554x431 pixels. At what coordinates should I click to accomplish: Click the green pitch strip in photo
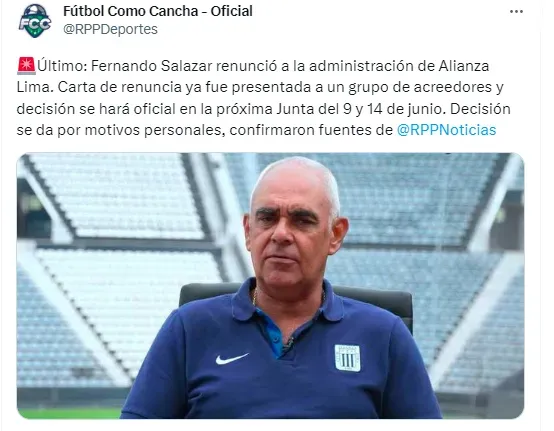point(70,413)
